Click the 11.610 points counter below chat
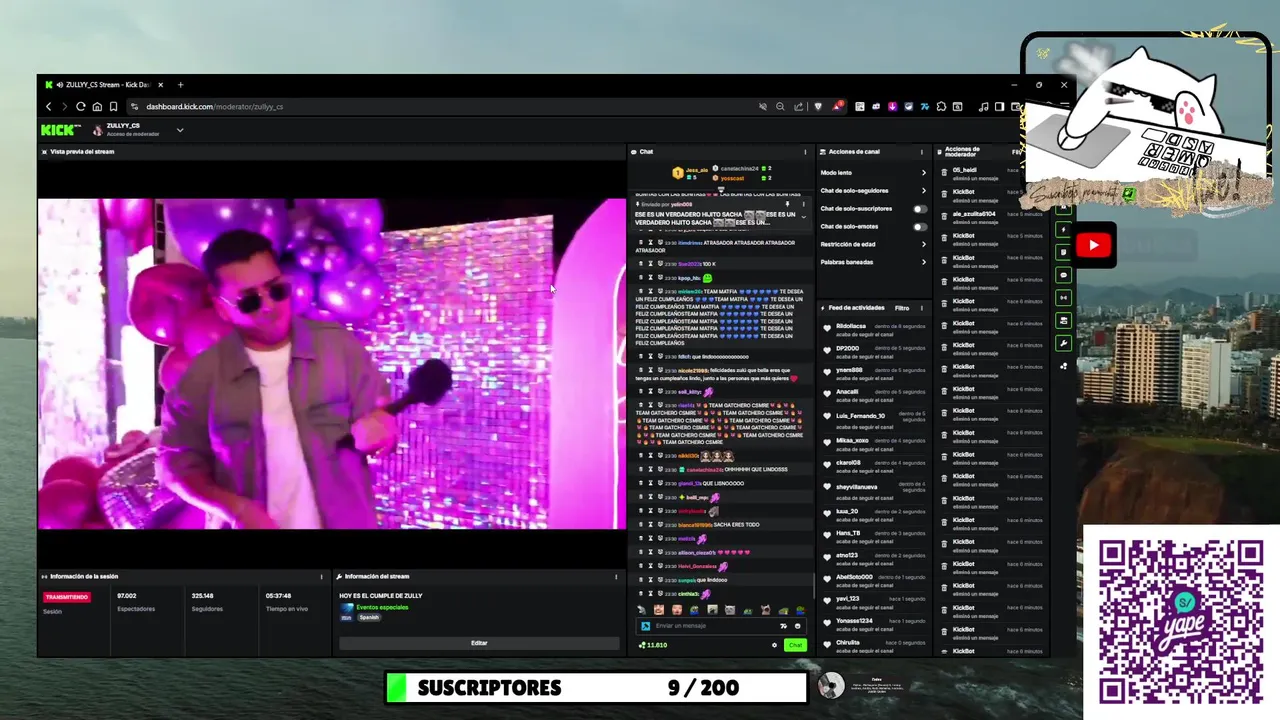The width and height of the screenshot is (1280, 720). [653, 645]
